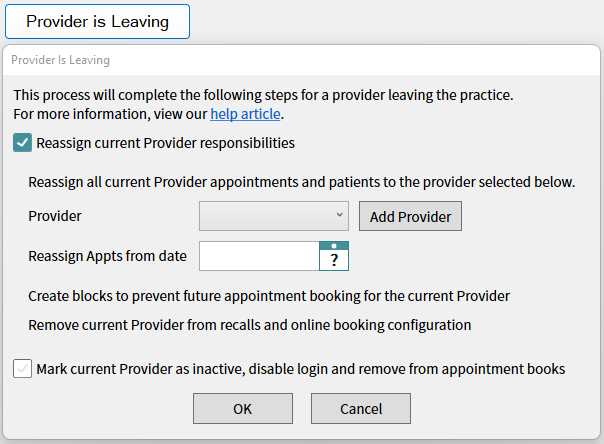Screen dimensions: 604x444
Task: Confirm the dialog with OK
Action: click(x=242, y=408)
